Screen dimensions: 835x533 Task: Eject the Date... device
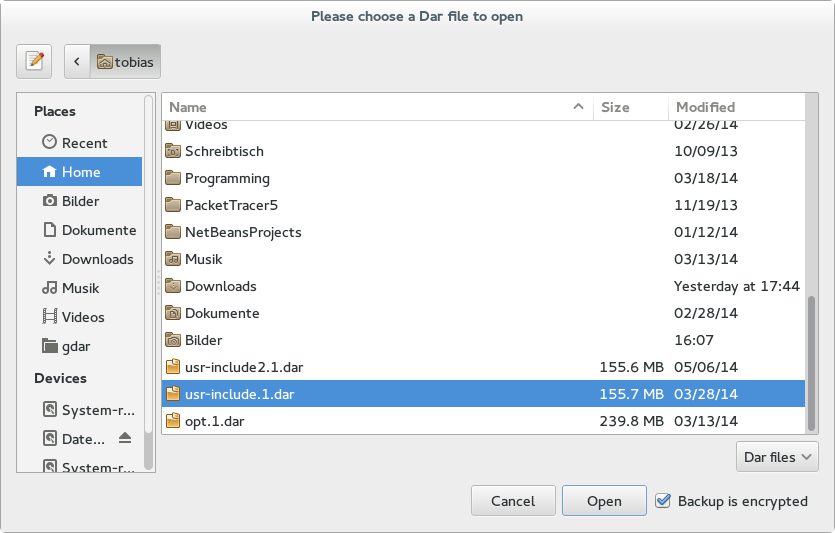point(125,438)
